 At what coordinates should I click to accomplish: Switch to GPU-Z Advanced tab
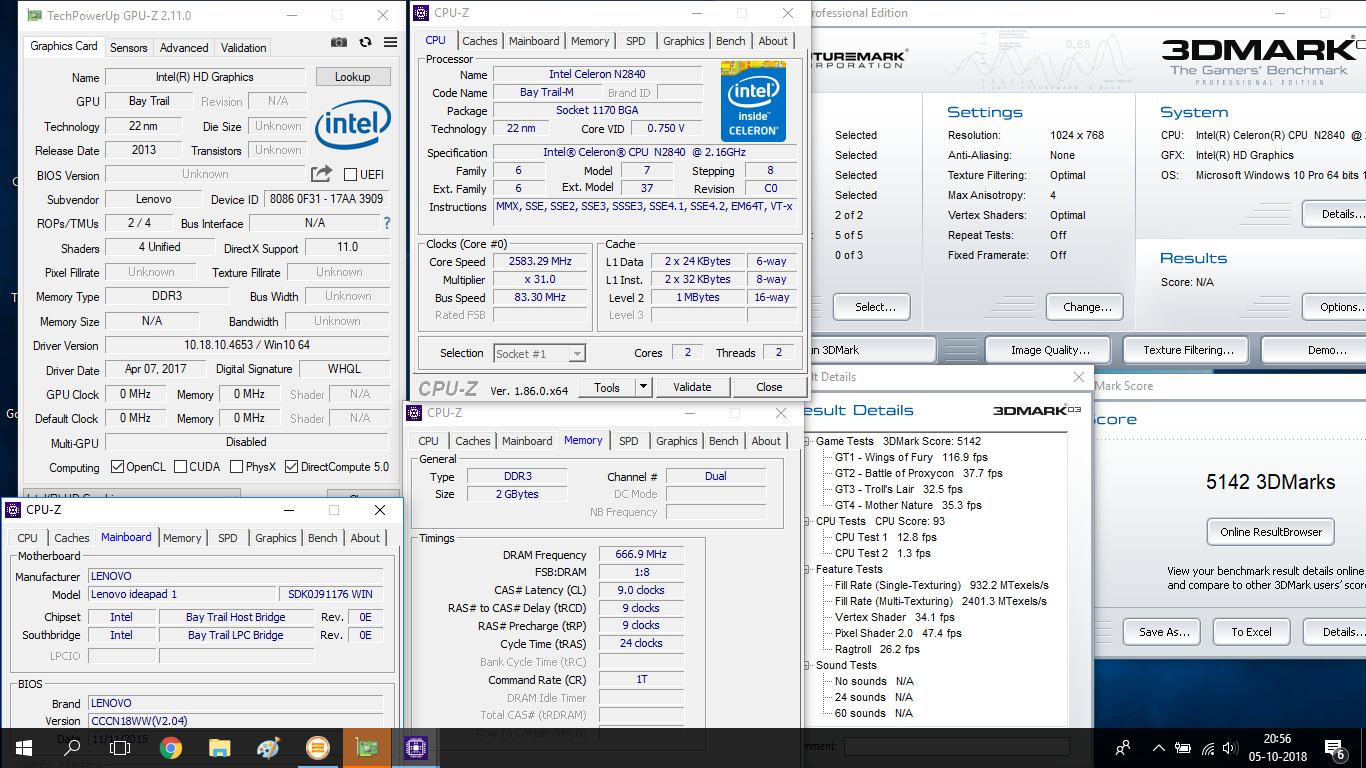[184, 47]
